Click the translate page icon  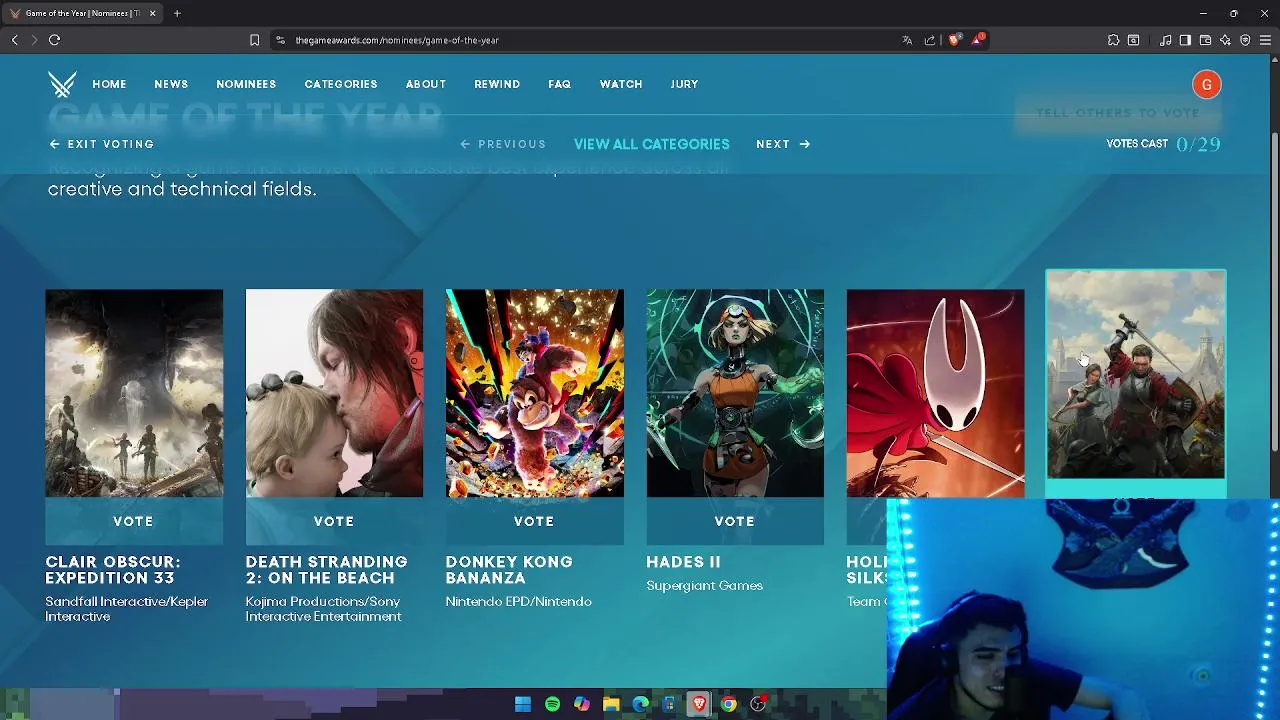click(907, 40)
